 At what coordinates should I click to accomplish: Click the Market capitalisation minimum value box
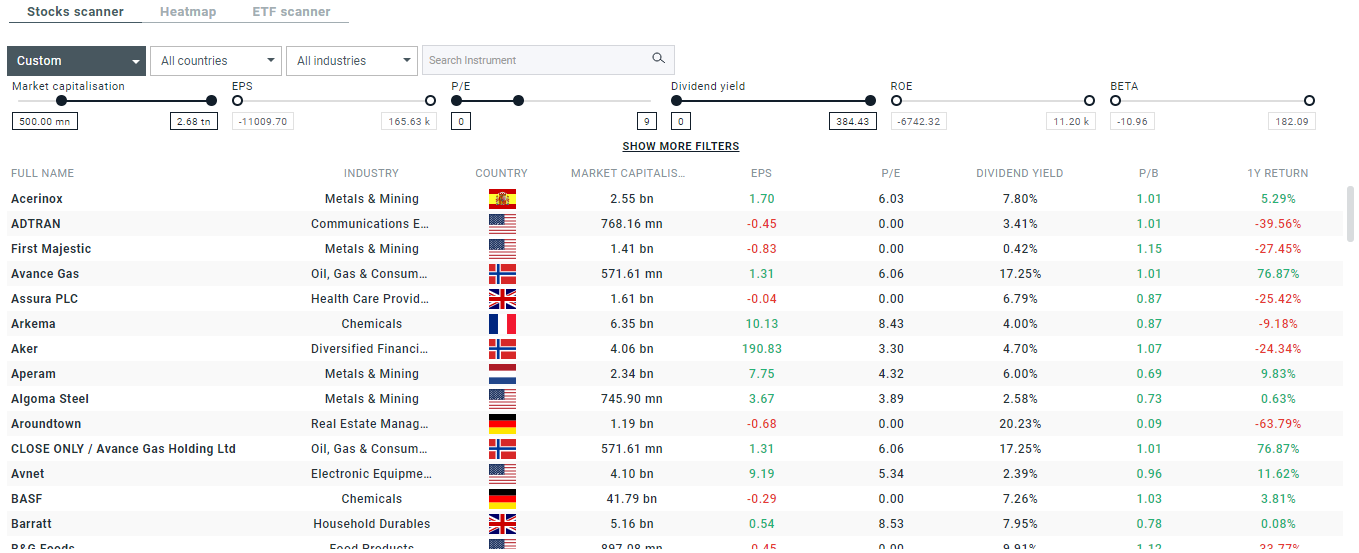45,121
